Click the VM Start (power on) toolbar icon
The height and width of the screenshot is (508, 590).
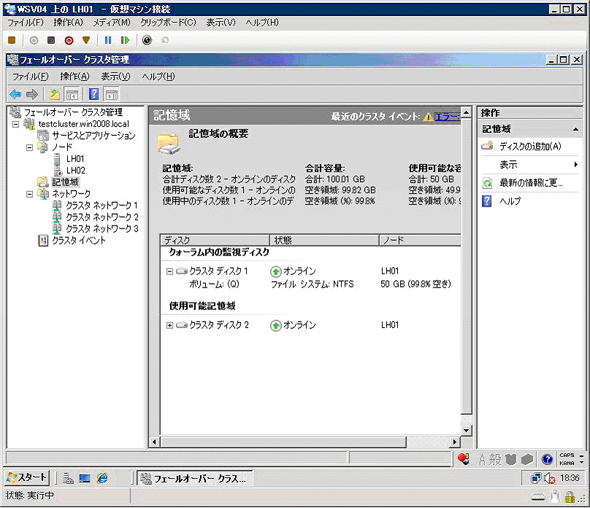(x=34, y=40)
